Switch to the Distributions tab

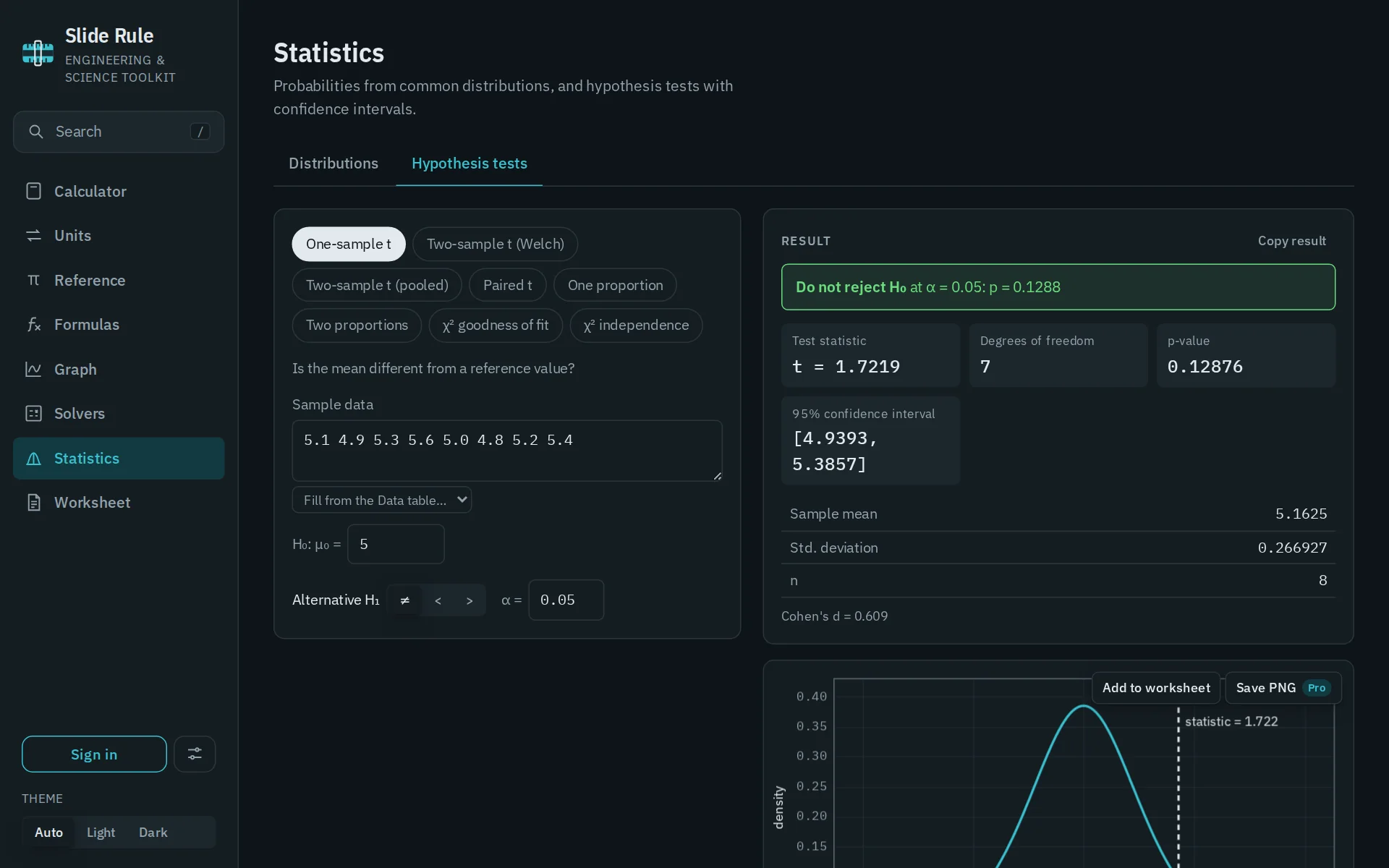[x=334, y=163]
